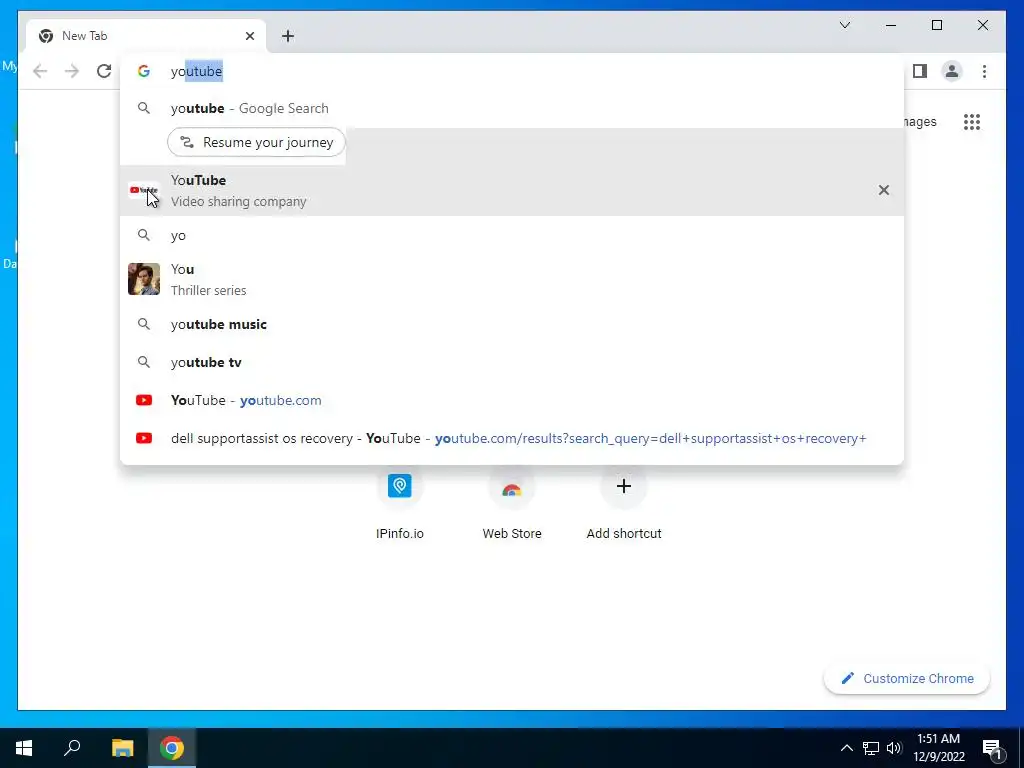Click the Chrome taskbar icon

click(x=172, y=748)
